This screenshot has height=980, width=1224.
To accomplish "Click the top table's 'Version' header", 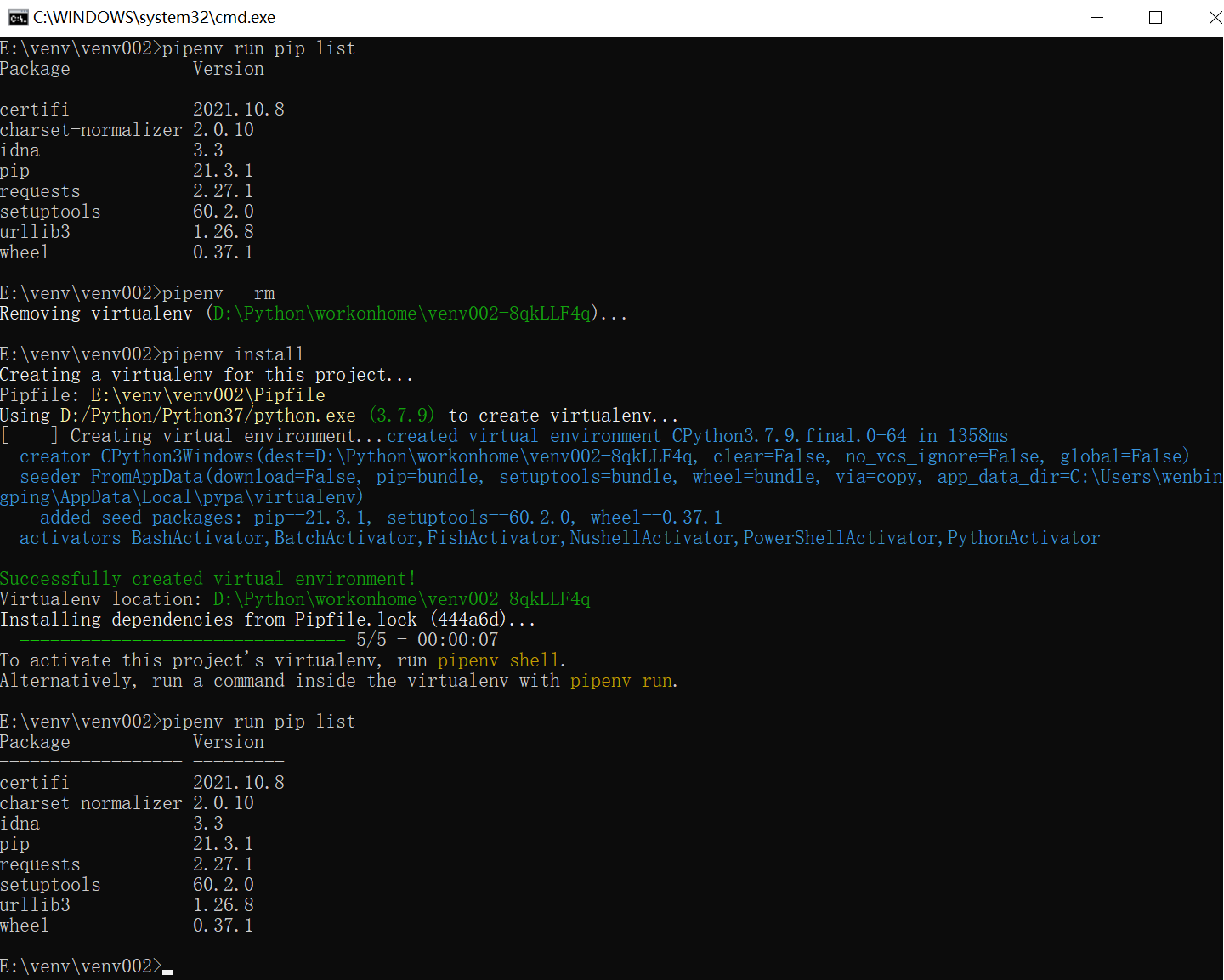I will [229, 69].
